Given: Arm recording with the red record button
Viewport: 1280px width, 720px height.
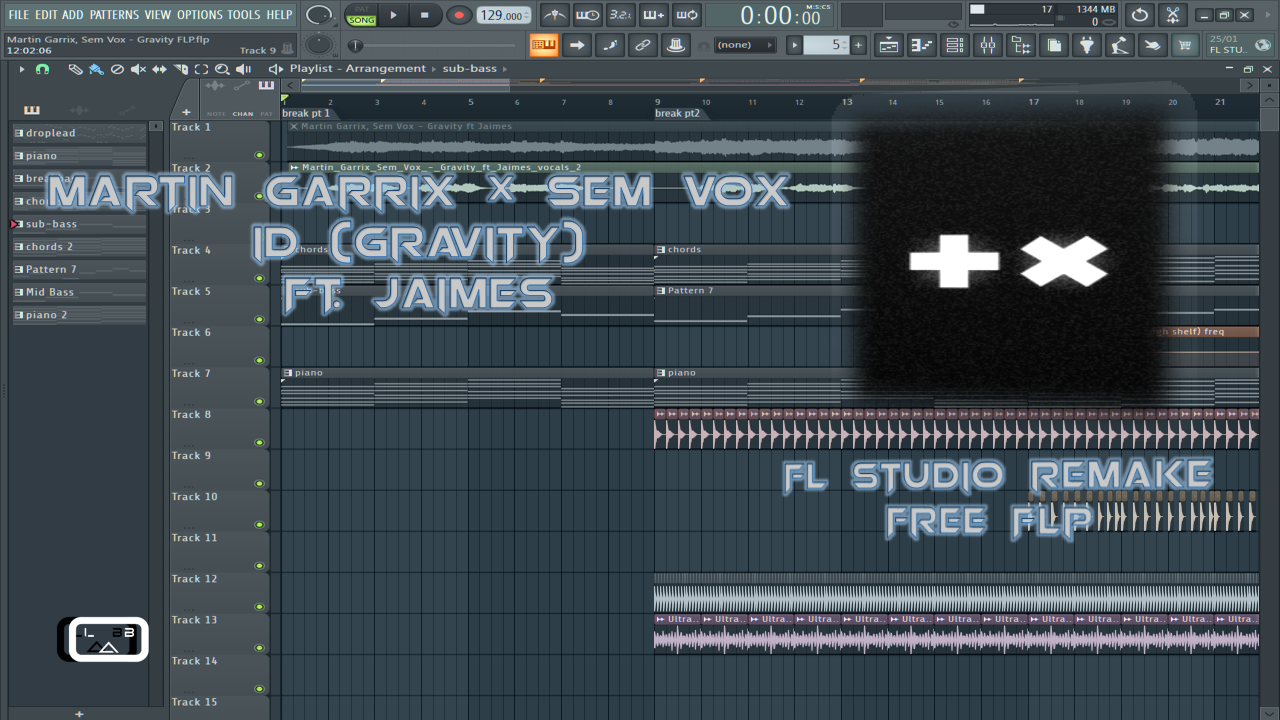Looking at the screenshot, I should [458, 15].
